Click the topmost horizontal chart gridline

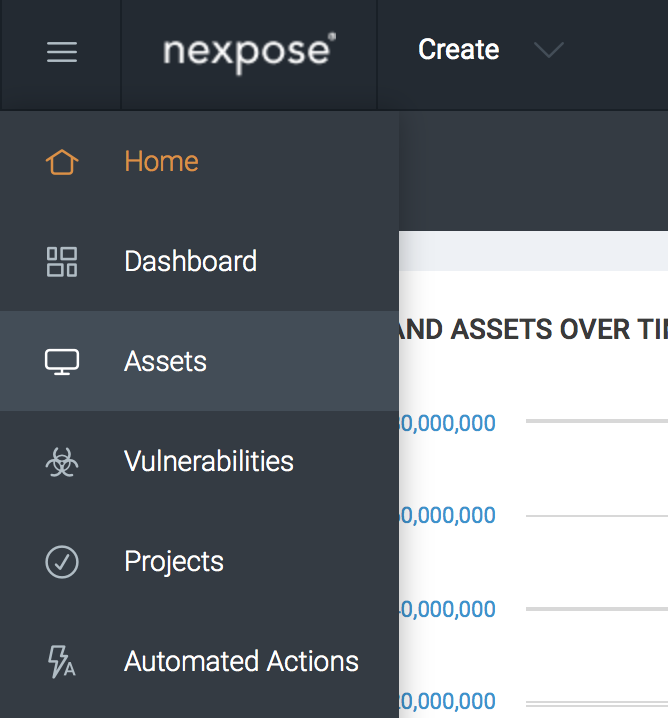point(596,422)
